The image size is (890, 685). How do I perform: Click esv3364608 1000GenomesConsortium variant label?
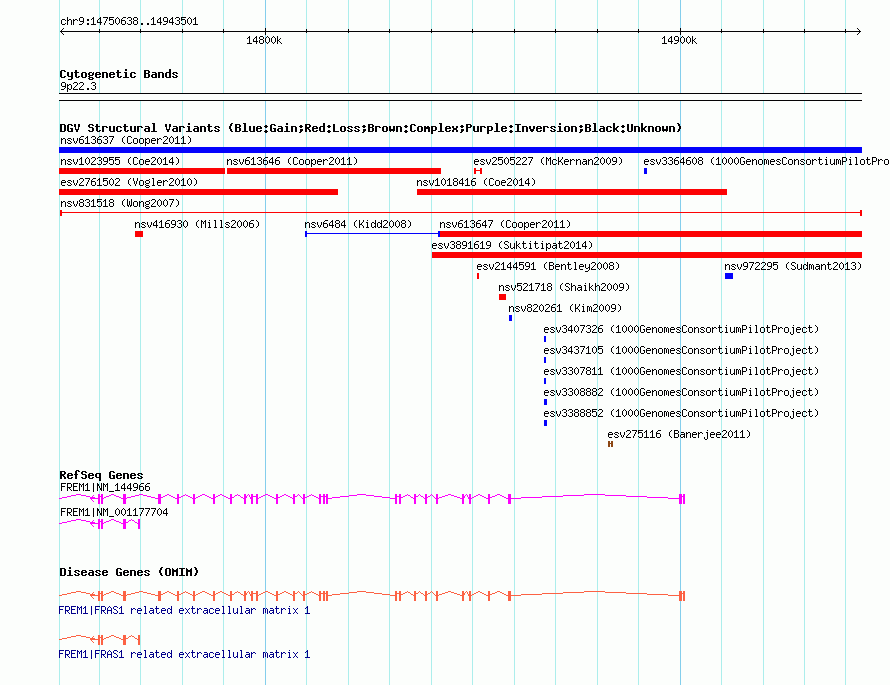[766, 161]
